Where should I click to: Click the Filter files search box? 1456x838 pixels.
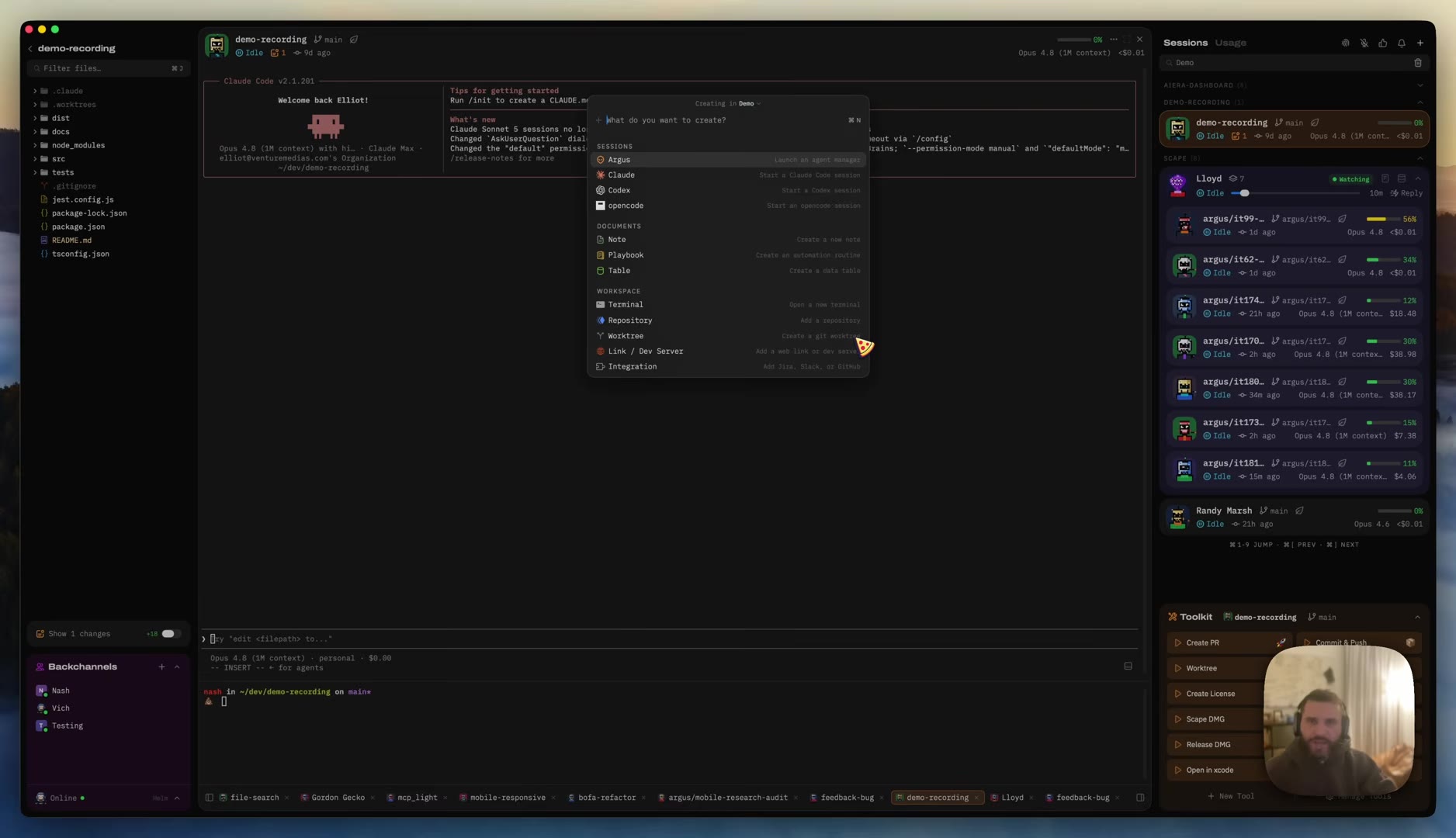point(108,68)
